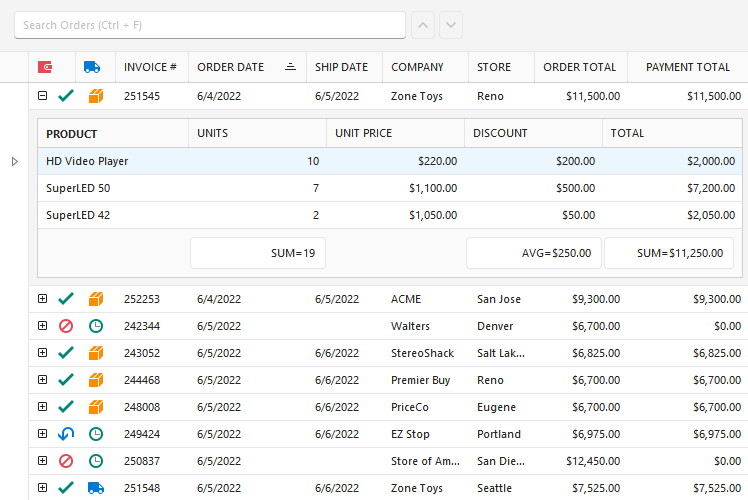Click store cell Portland
This screenshot has width=748, height=500.
tap(499, 434)
